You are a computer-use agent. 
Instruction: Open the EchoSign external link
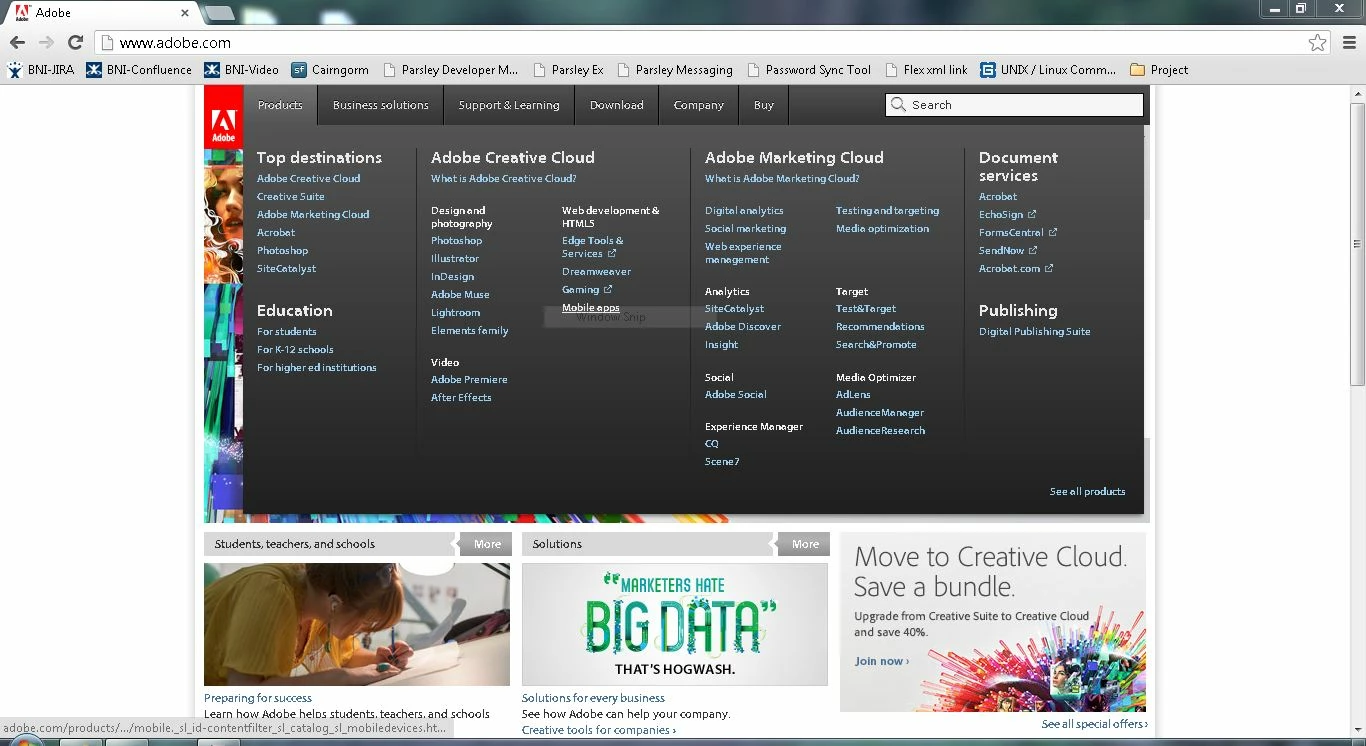pos(1007,215)
